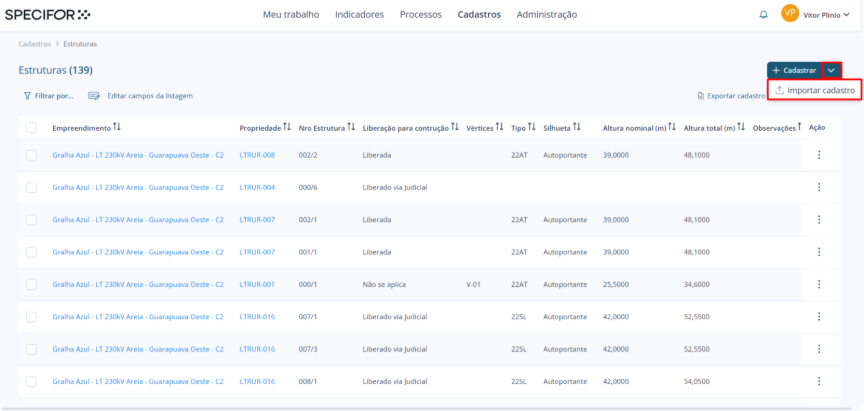Image resolution: width=864 pixels, height=411 pixels.
Task: Open Filtrar por... filter options
Action: [48, 96]
